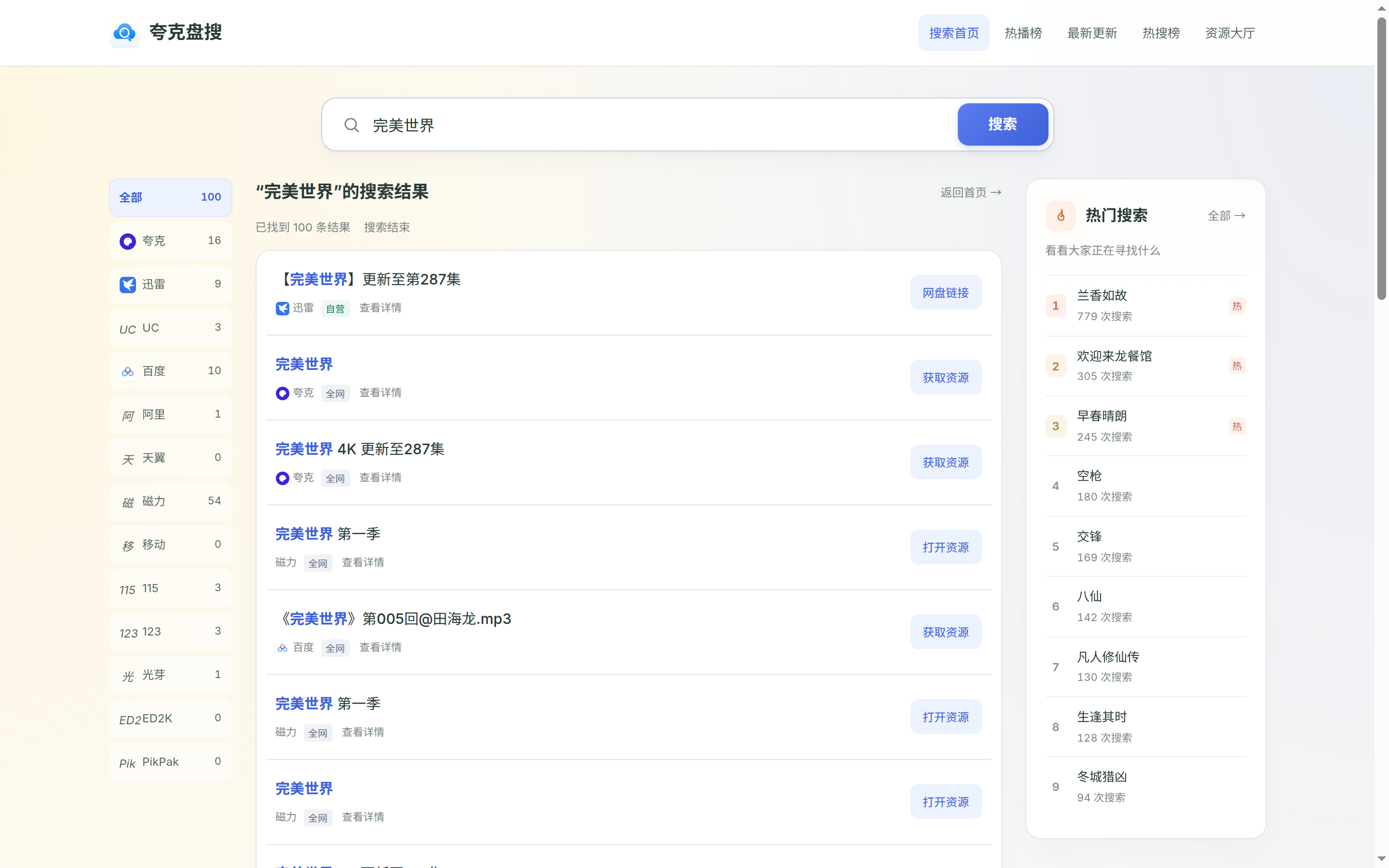Select hot search 交锋

1145,547
